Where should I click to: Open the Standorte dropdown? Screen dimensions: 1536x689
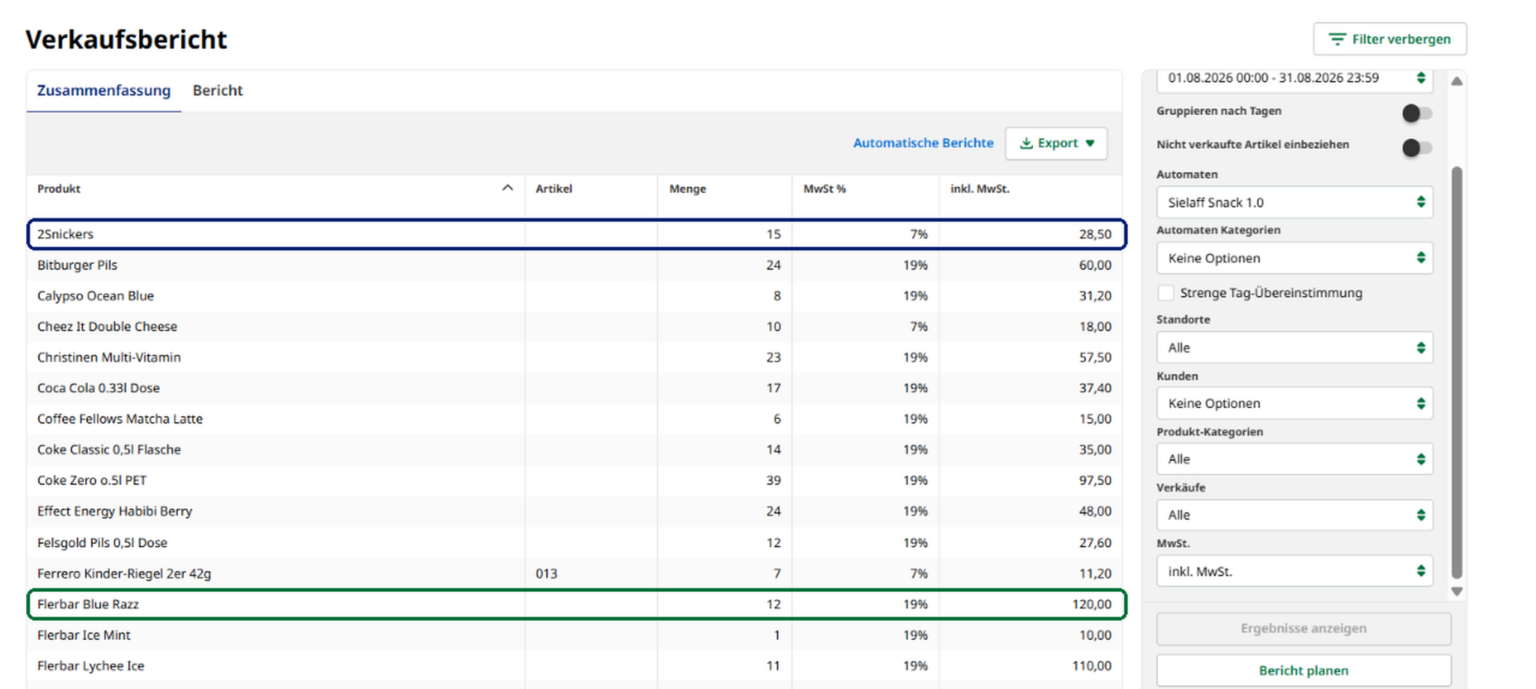click(x=1295, y=348)
